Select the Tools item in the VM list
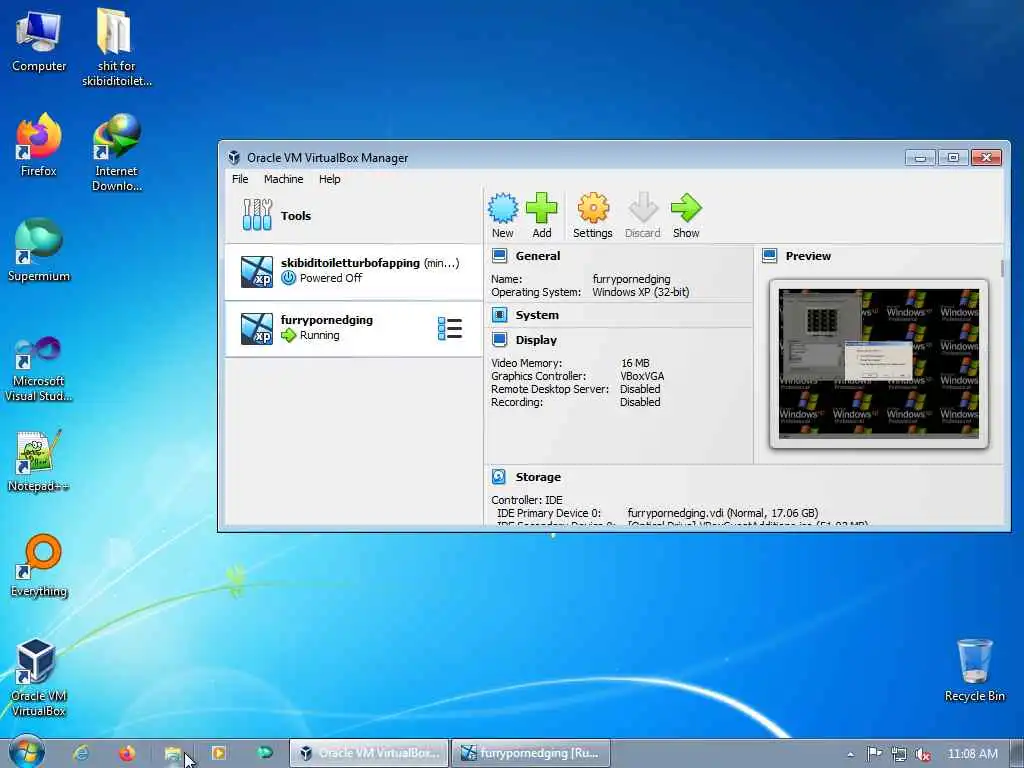The image size is (1024, 768). 353,216
